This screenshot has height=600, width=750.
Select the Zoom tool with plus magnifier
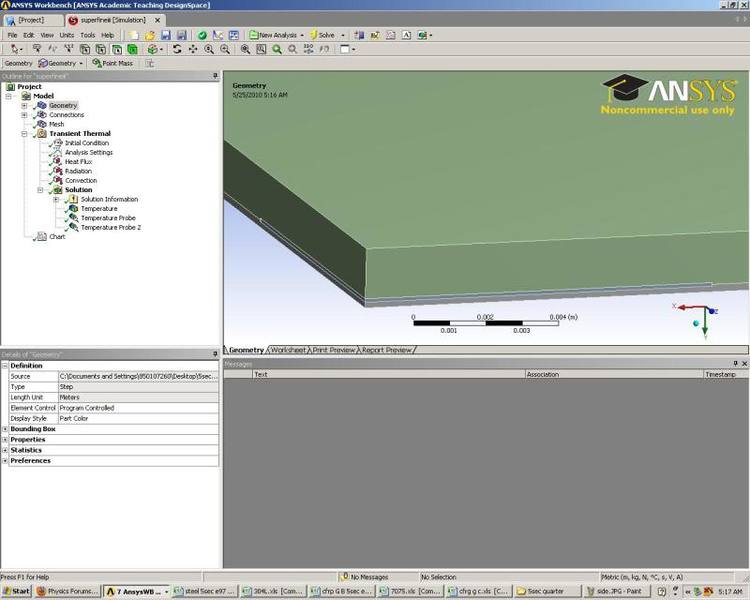coord(209,49)
